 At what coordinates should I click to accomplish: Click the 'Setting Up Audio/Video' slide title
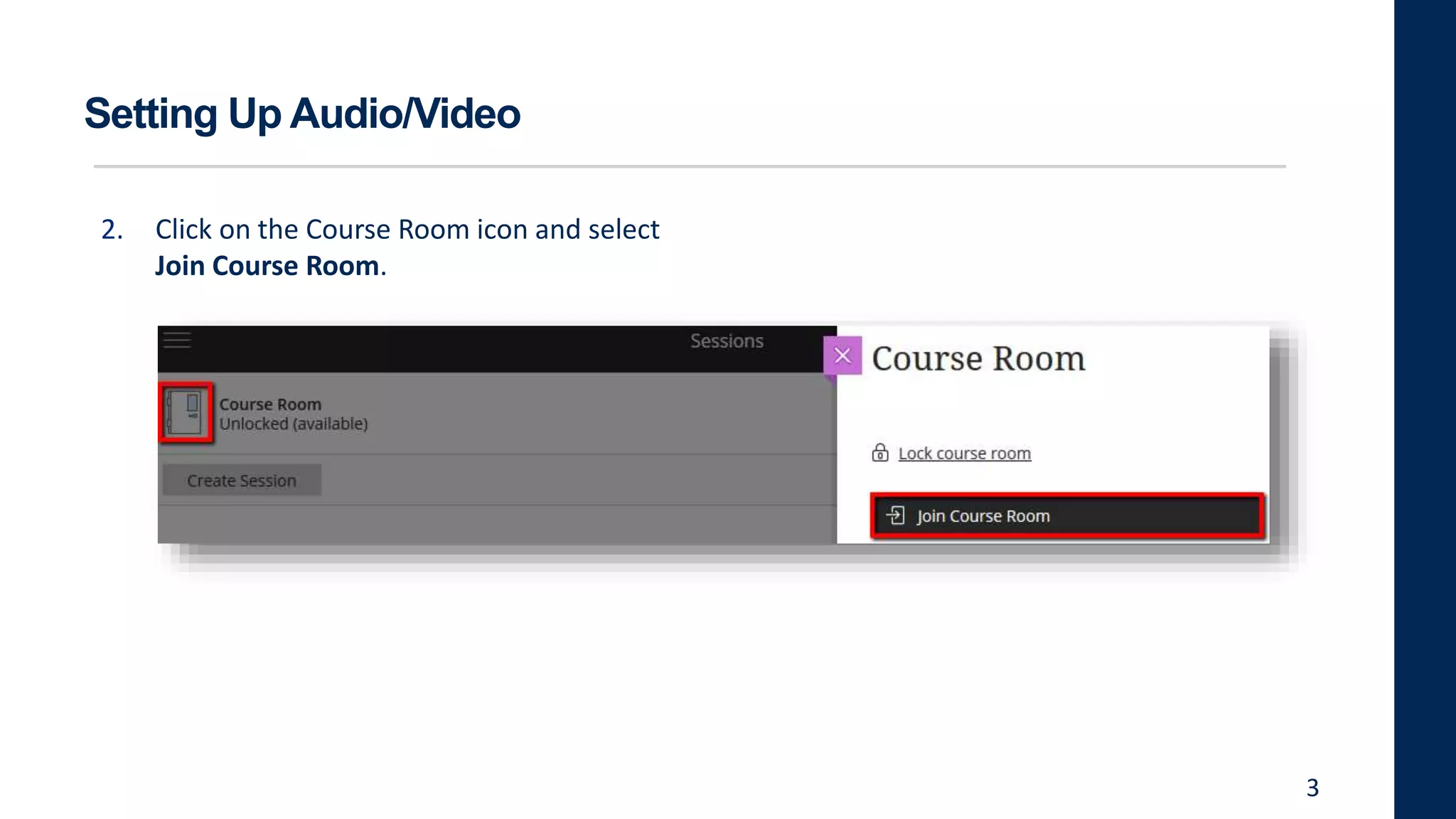tap(302, 114)
